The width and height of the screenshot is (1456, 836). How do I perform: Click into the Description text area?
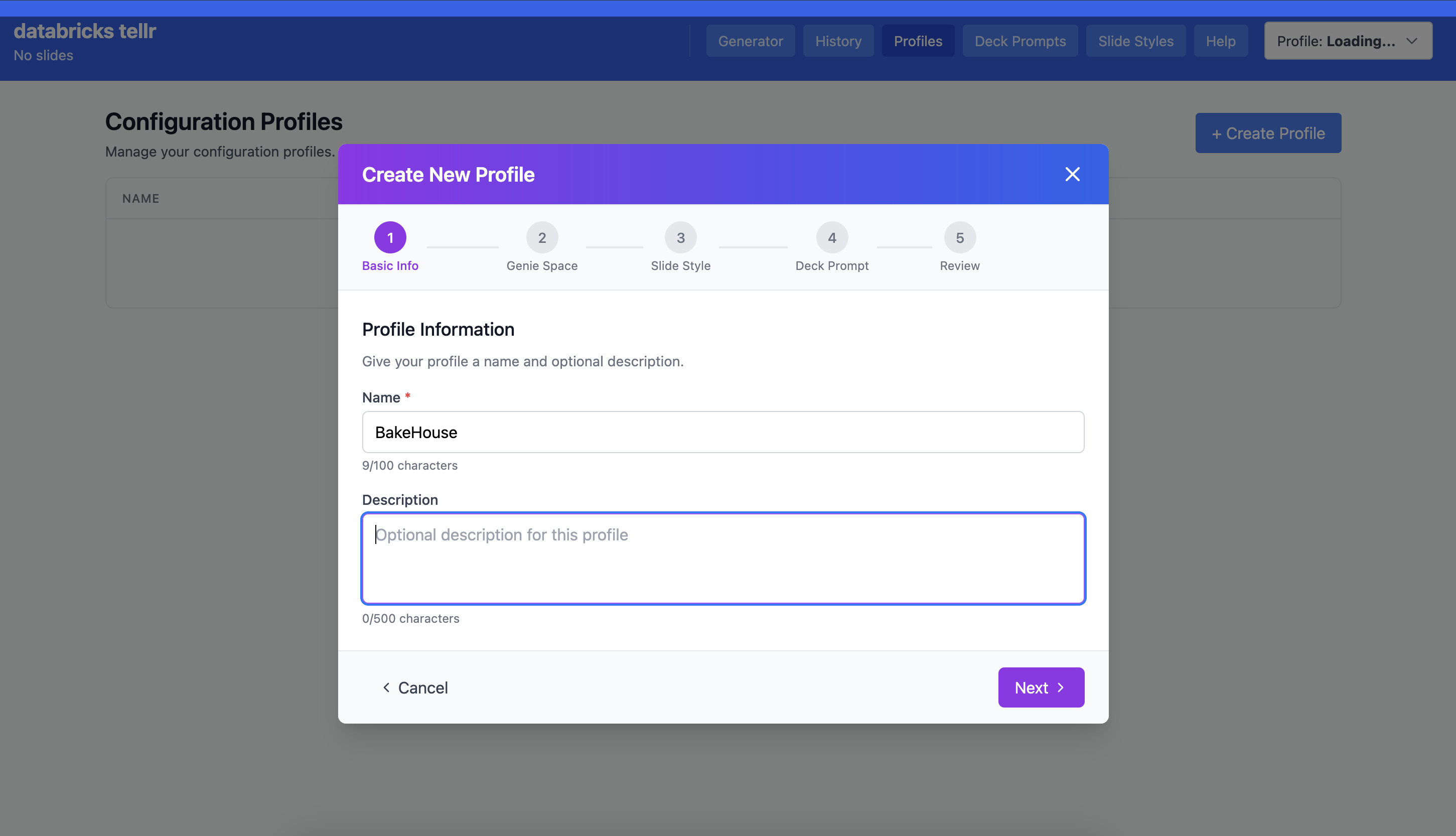pyautogui.click(x=722, y=558)
